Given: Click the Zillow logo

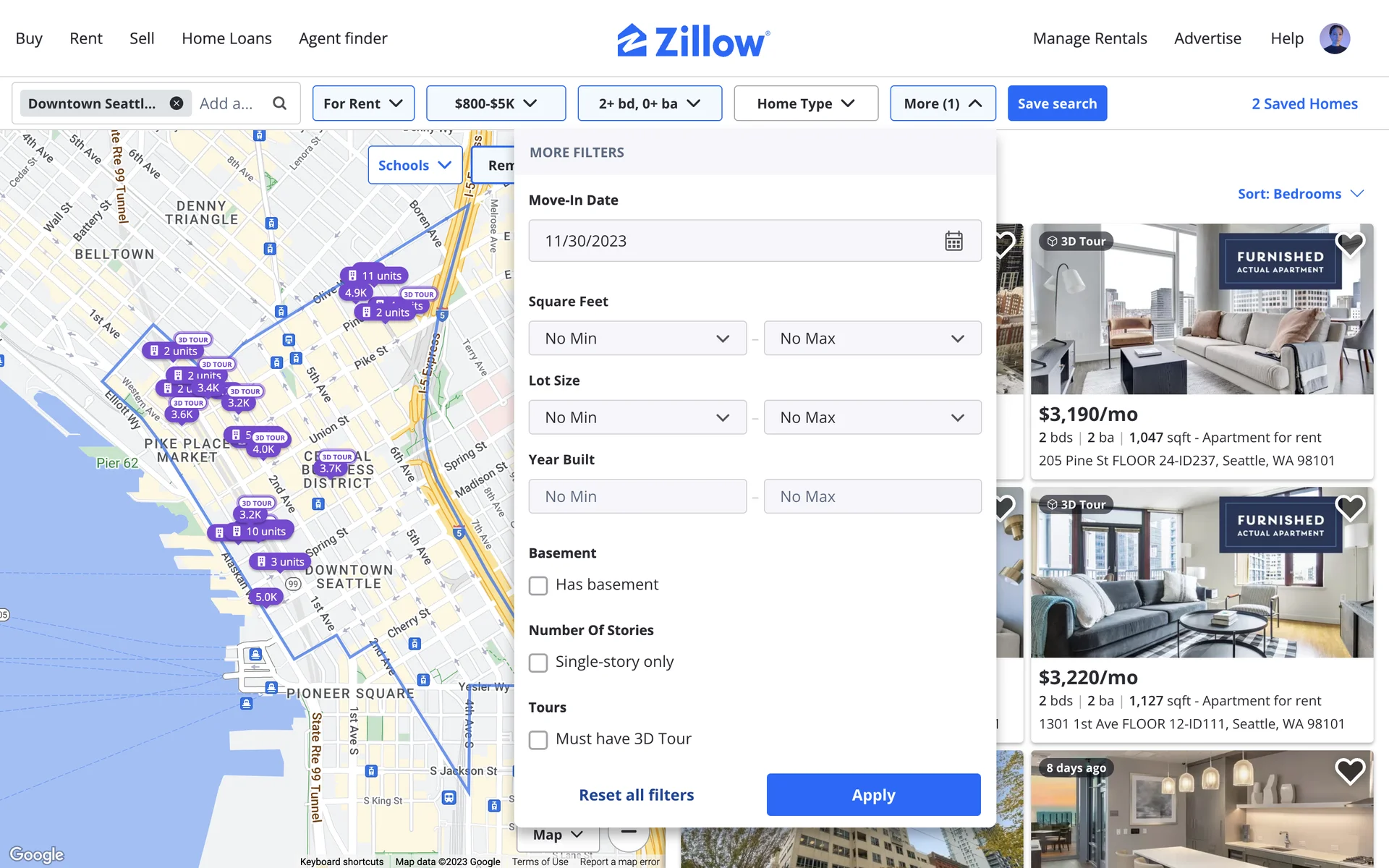Looking at the screenshot, I should [693, 40].
